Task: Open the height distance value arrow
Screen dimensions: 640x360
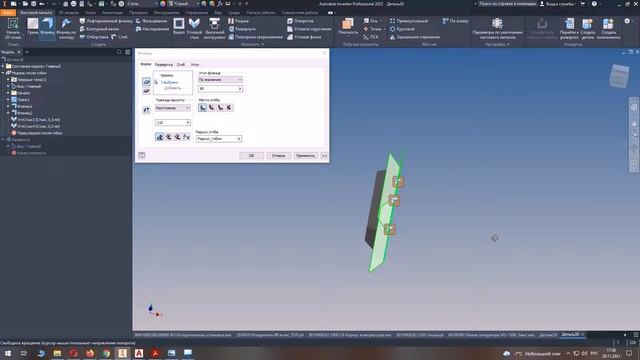Action: 188,122
